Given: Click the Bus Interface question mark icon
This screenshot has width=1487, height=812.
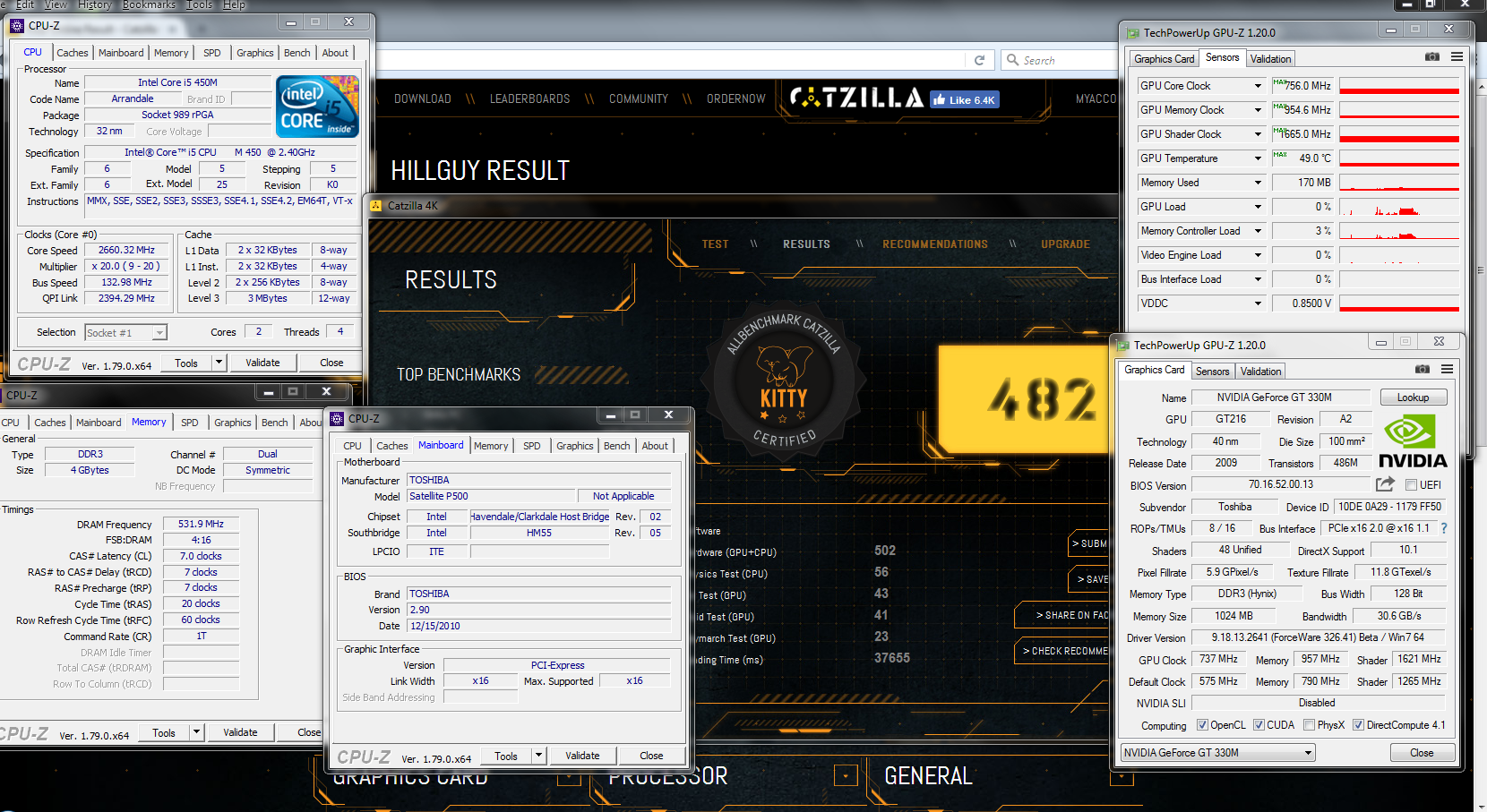Looking at the screenshot, I should [1444, 528].
